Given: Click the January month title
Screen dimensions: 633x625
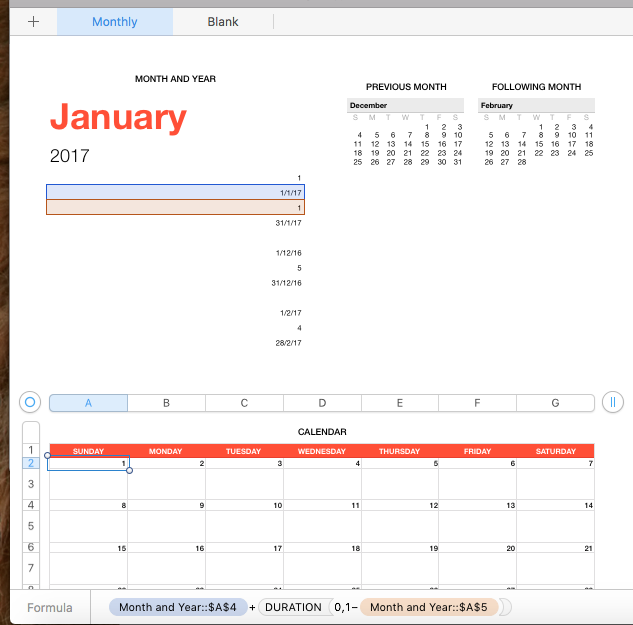Looking at the screenshot, I should (118, 117).
